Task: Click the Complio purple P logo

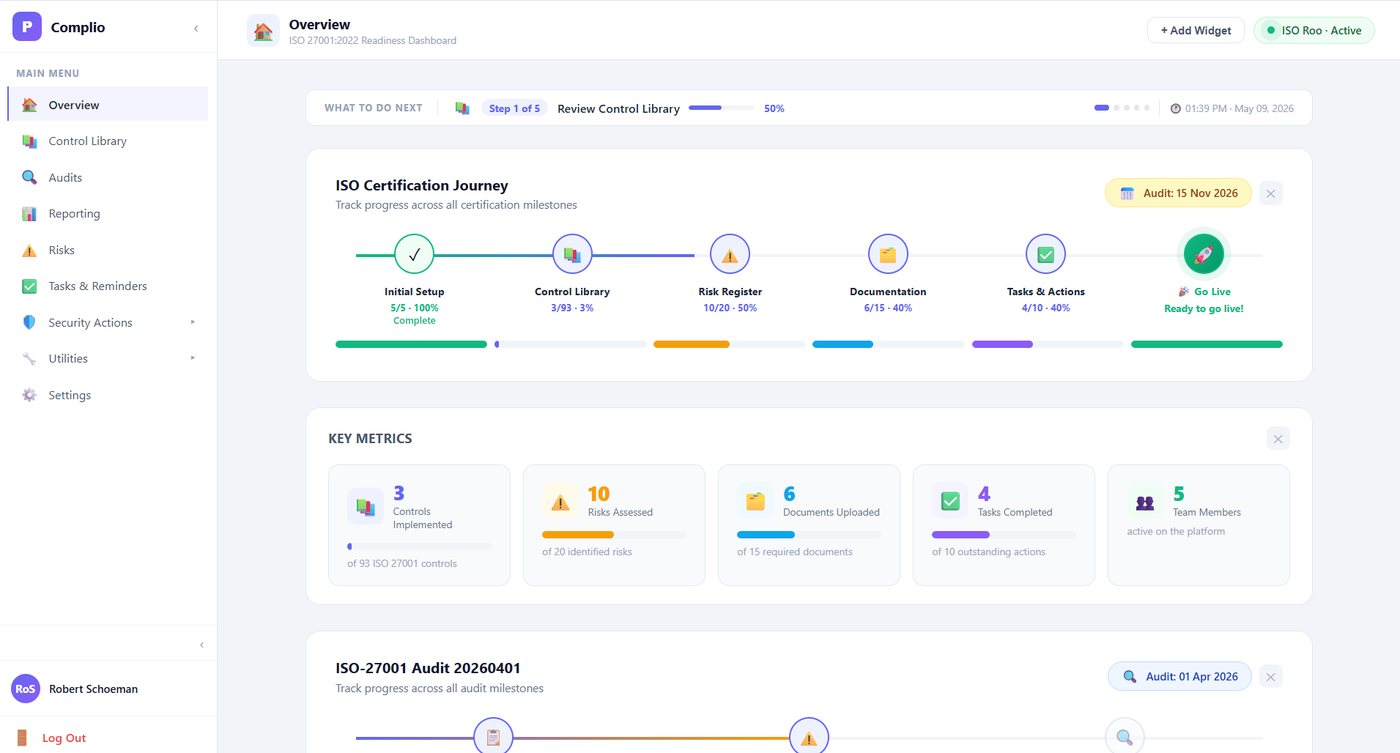Action: pos(27,27)
